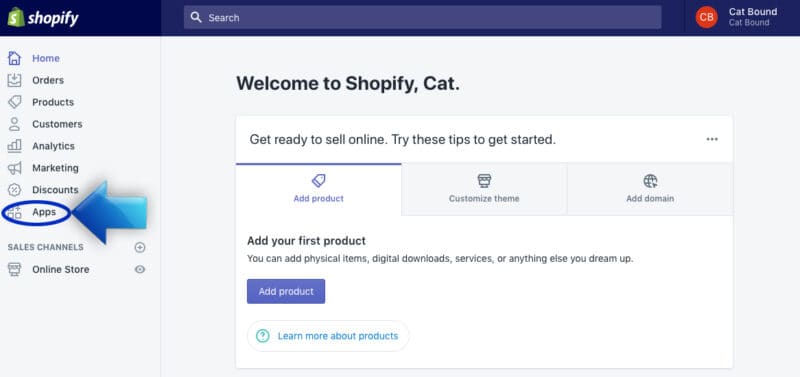Screen dimensions: 800x377
Task: Open the three-dot card options menu
Action: click(712, 139)
